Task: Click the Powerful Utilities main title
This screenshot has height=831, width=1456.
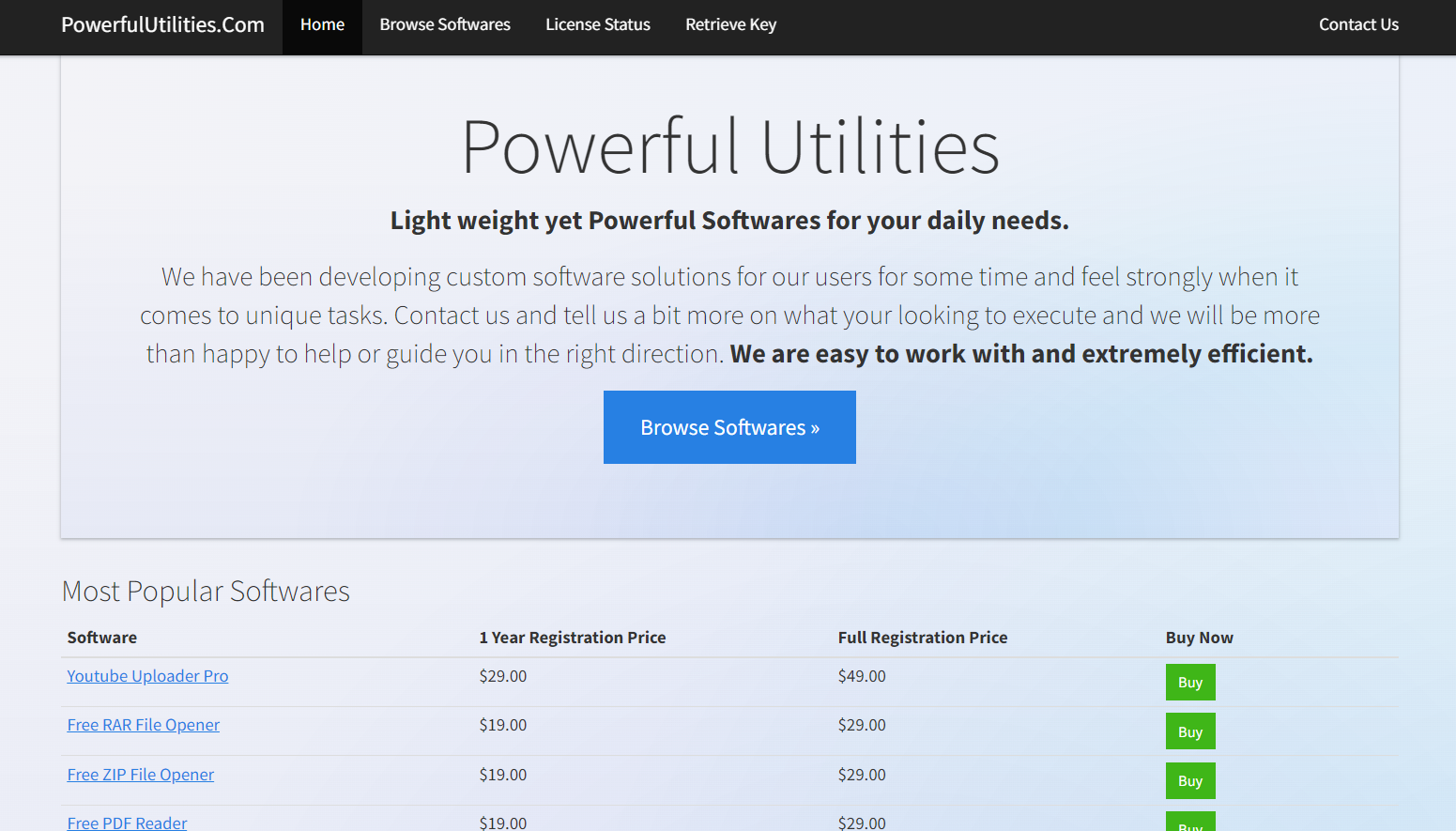Action: [x=730, y=147]
